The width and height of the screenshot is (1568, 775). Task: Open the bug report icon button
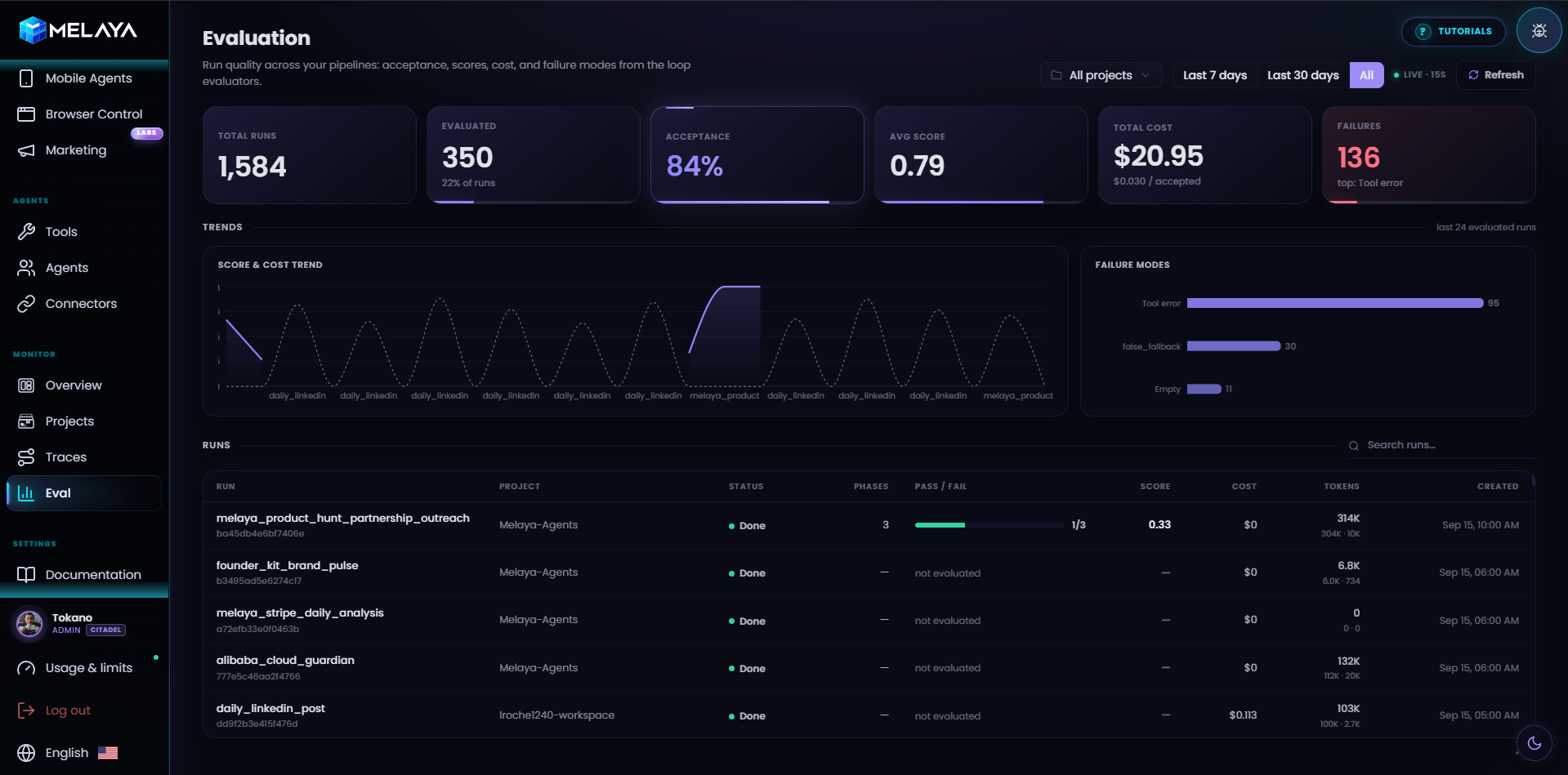(x=1539, y=30)
